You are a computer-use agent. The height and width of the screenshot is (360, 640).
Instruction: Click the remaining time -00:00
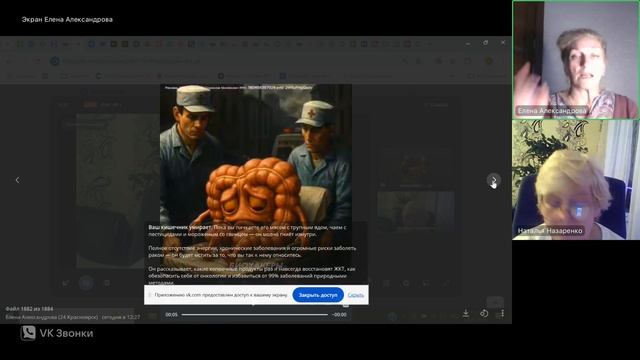339,315
